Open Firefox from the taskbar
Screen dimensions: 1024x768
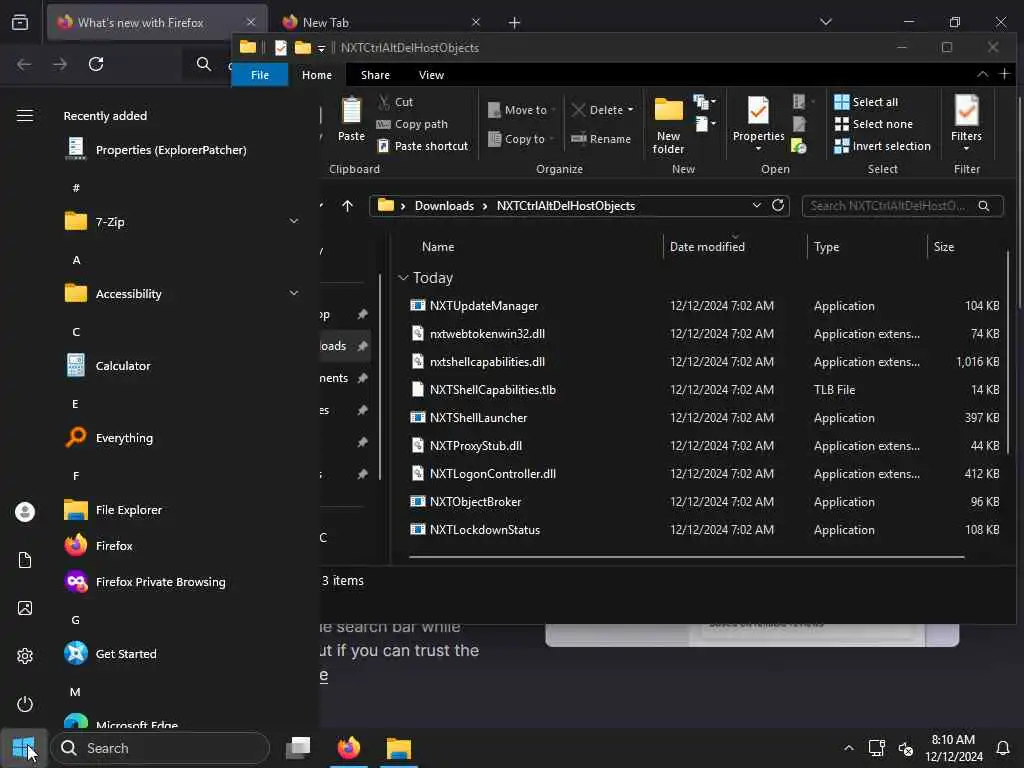coord(349,748)
